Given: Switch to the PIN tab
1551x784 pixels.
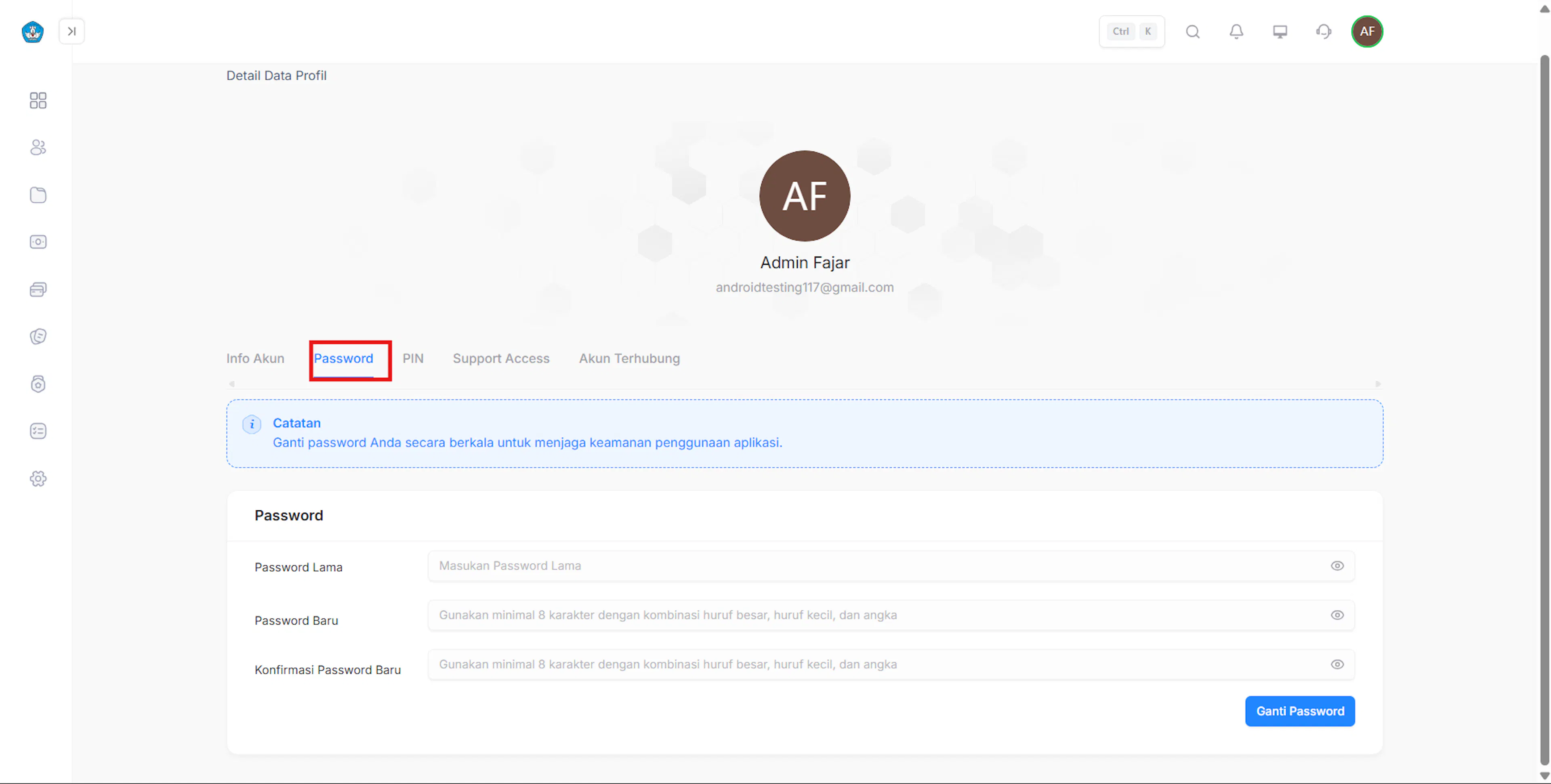Looking at the screenshot, I should coord(413,358).
